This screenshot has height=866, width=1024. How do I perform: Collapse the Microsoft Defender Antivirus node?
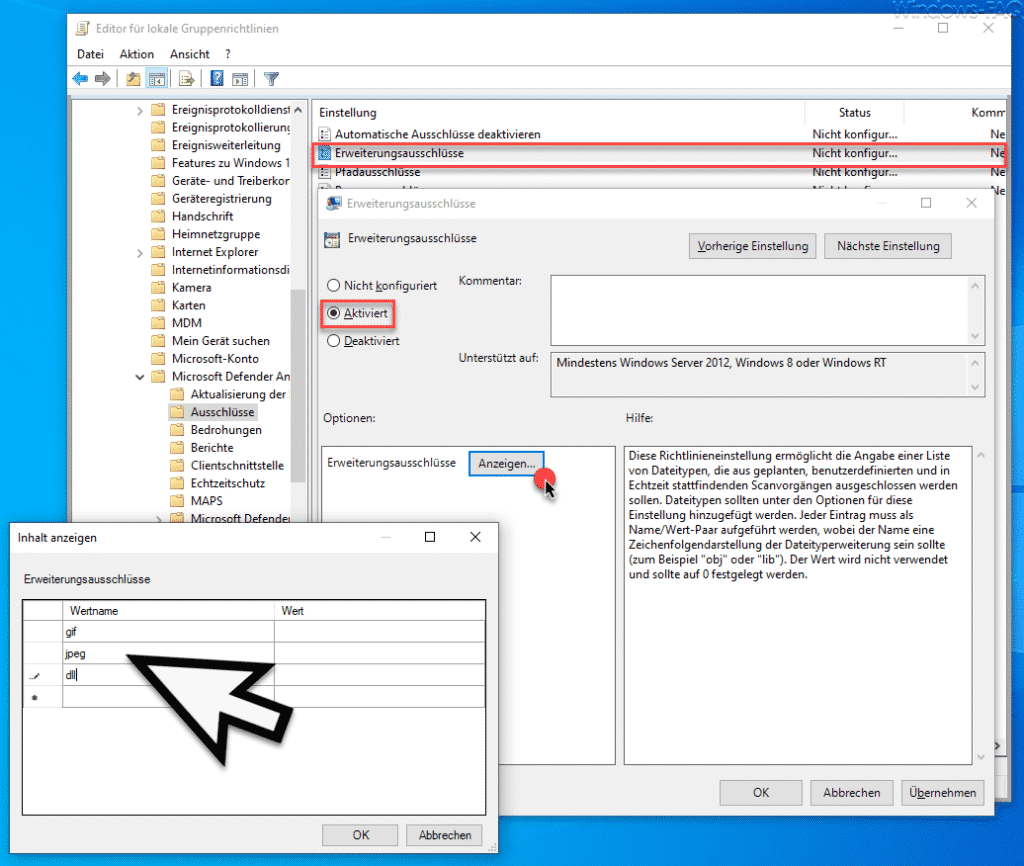[139, 377]
